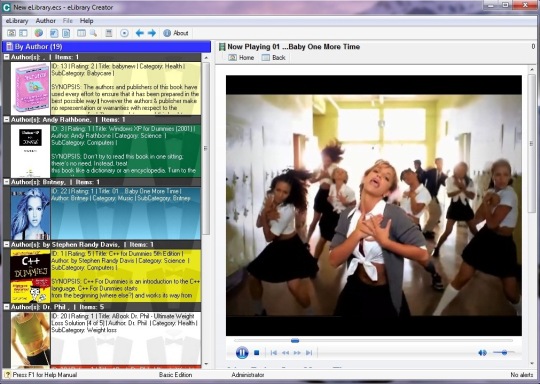Click the pie chart toolbar icon
540x384 pixels.
tap(39, 33)
